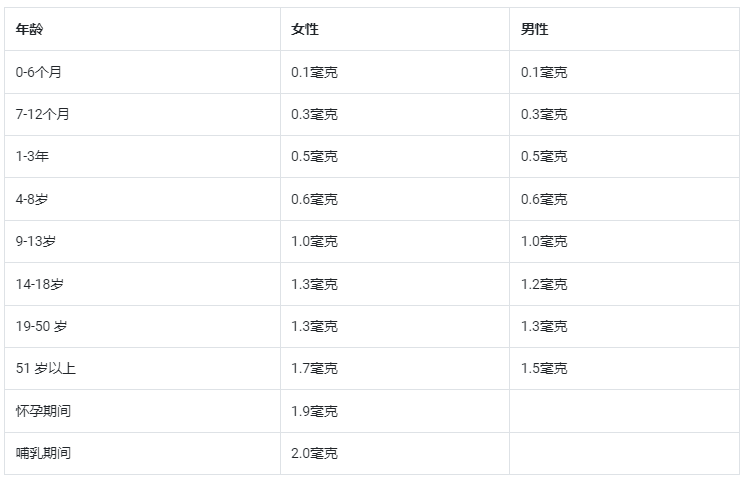Select female 1.3毫克 in 14-18岁 row

(x=314, y=284)
